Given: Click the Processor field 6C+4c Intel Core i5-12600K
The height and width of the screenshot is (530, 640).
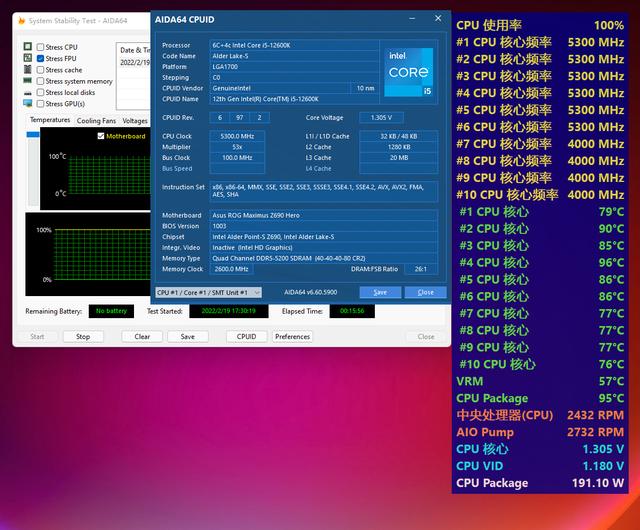Looking at the screenshot, I should [x=294, y=45].
